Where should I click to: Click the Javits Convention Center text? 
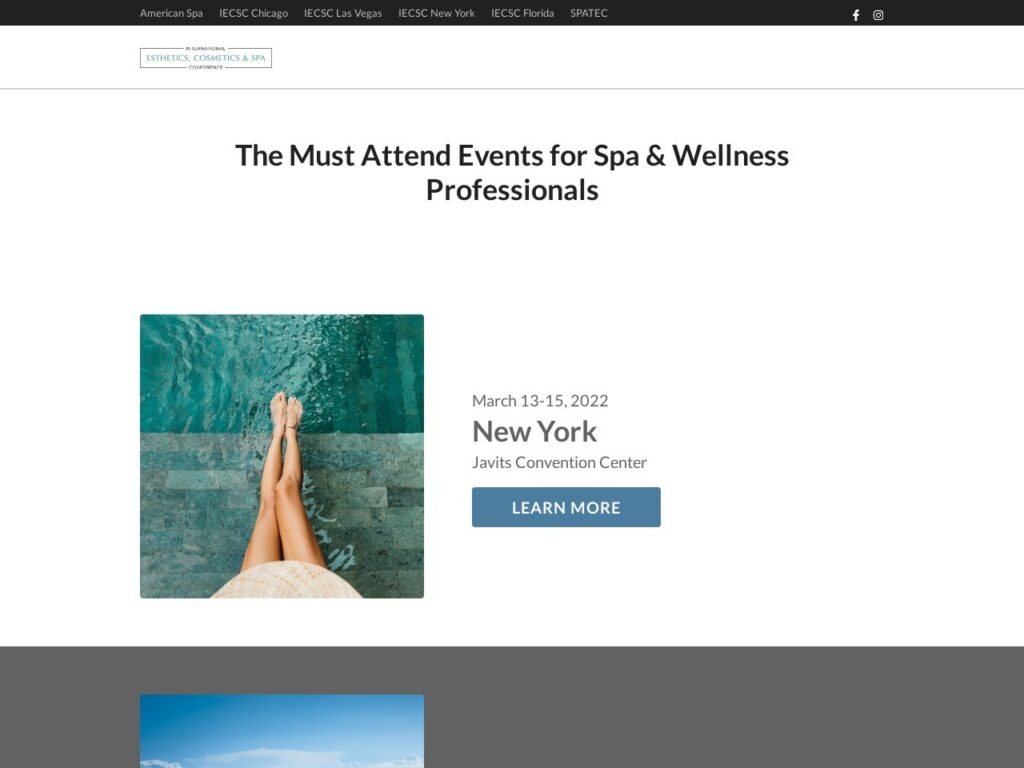(x=559, y=462)
